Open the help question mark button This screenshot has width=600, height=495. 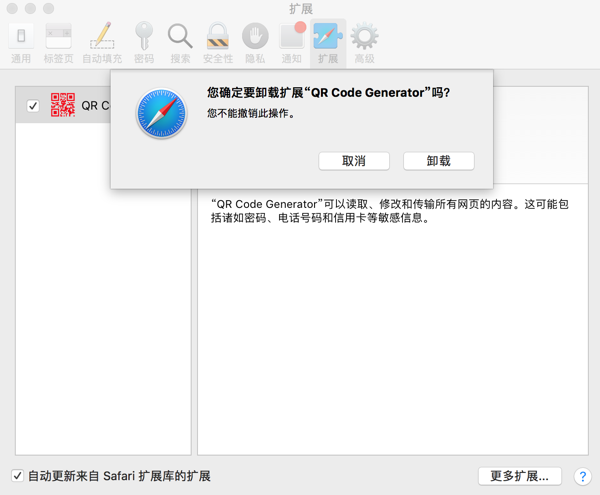[x=582, y=477]
